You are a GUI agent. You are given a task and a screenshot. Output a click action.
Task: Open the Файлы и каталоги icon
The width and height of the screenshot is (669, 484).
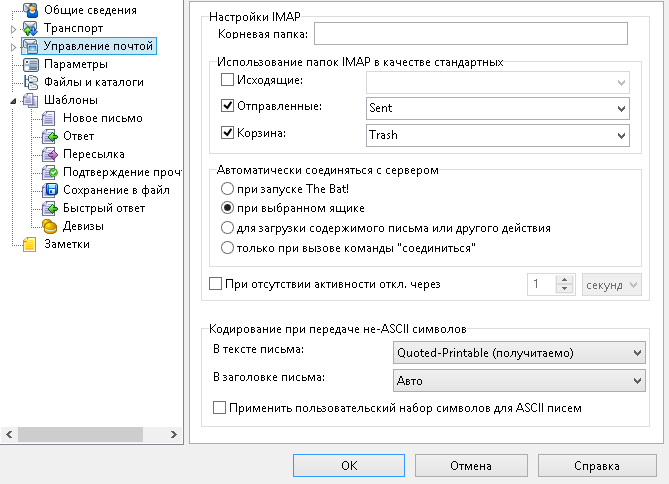30,82
